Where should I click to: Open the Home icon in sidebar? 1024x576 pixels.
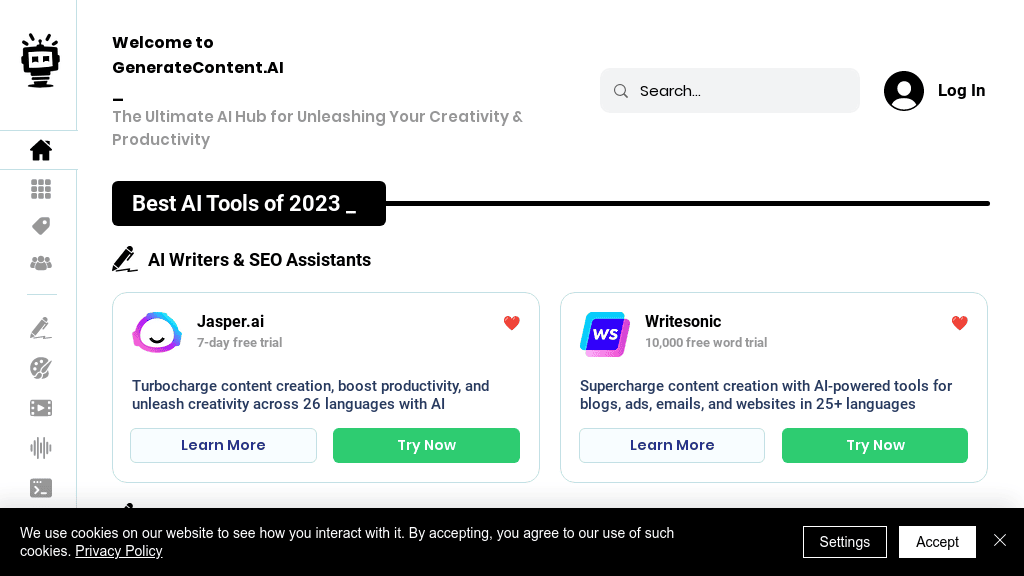41,150
